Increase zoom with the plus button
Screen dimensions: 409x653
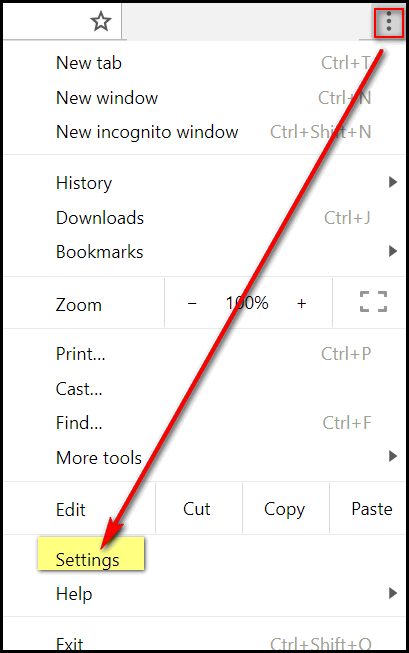pos(302,304)
